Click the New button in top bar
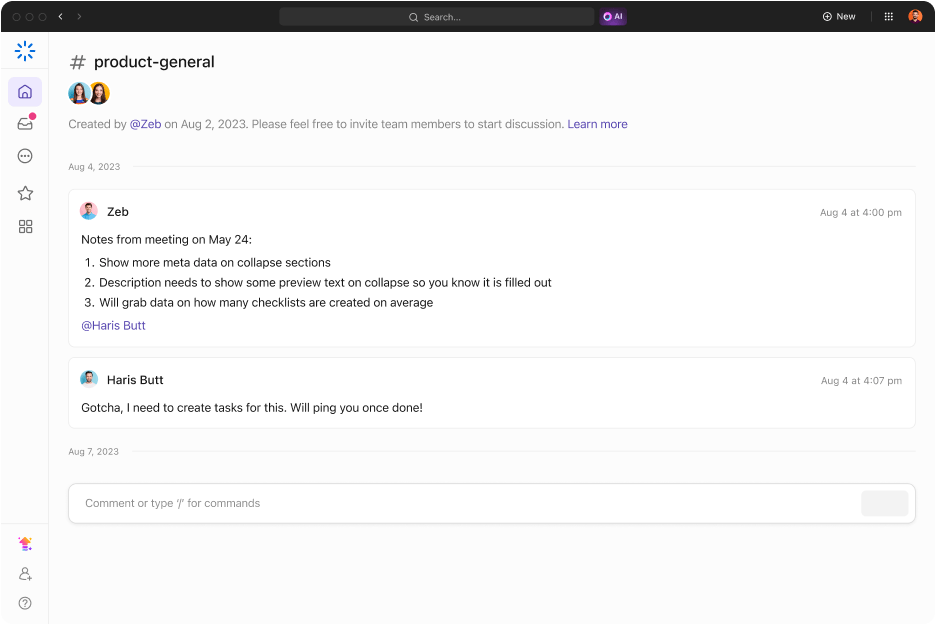This screenshot has height=625, width=936. (839, 17)
